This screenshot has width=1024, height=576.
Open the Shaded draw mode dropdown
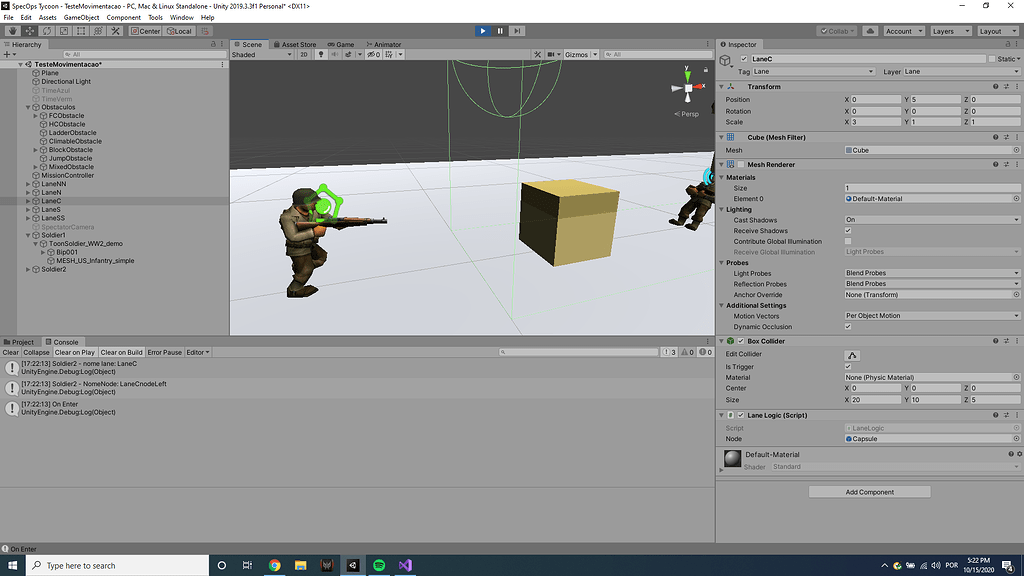pos(259,55)
